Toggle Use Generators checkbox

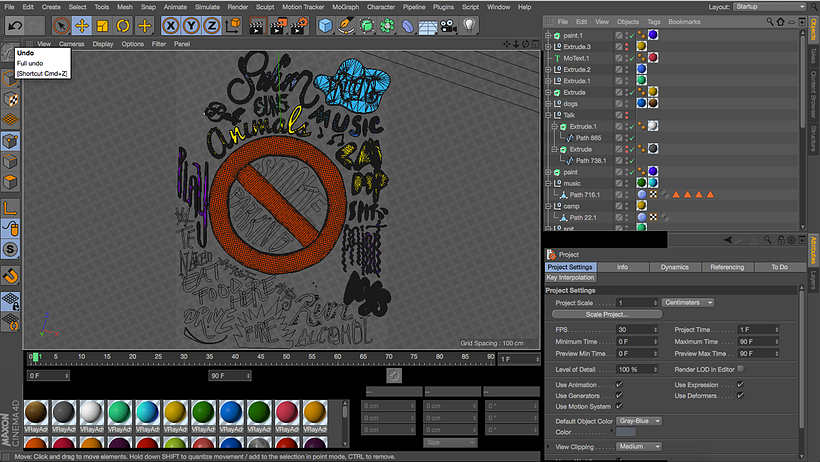coord(619,396)
